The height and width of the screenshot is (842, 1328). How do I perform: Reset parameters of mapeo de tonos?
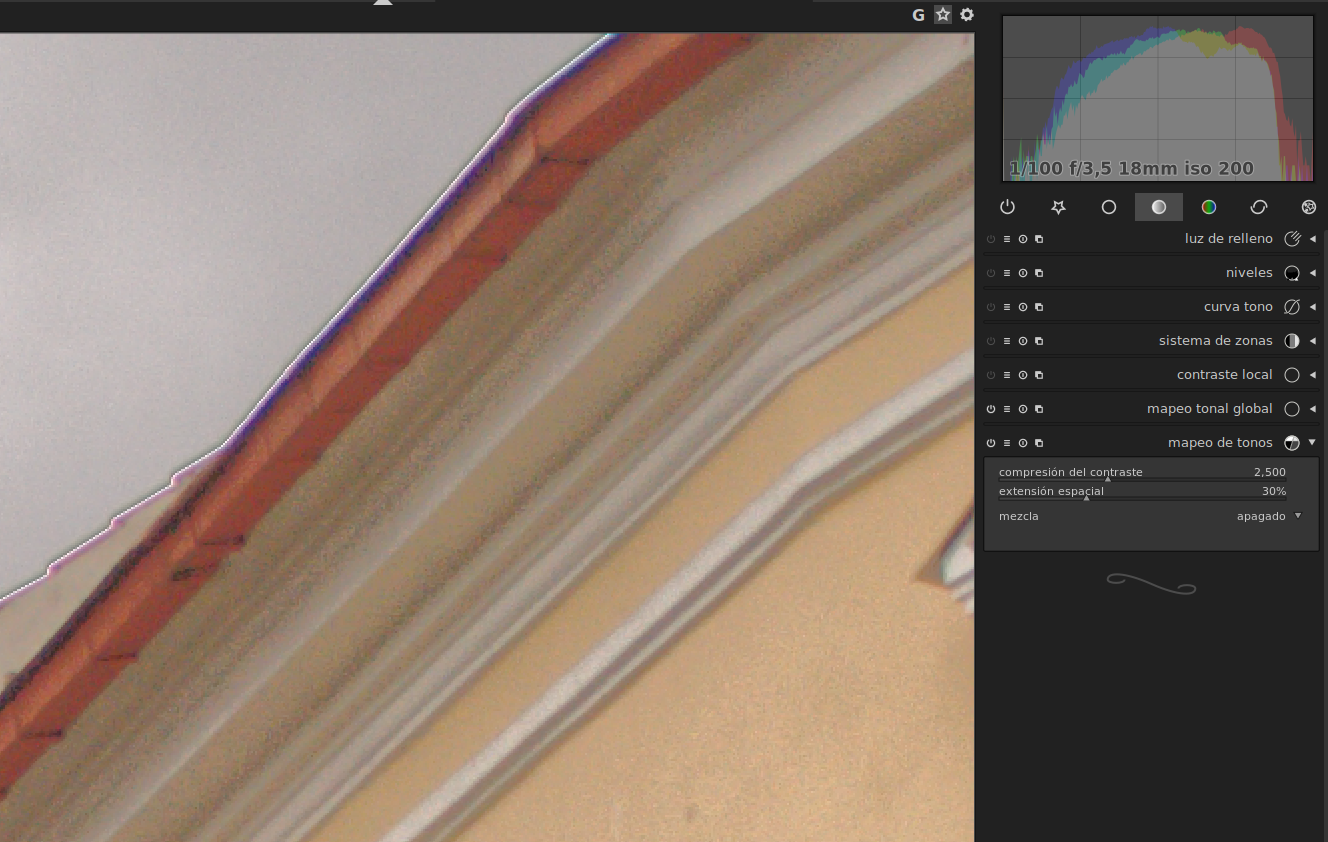pyautogui.click(x=1023, y=443)
